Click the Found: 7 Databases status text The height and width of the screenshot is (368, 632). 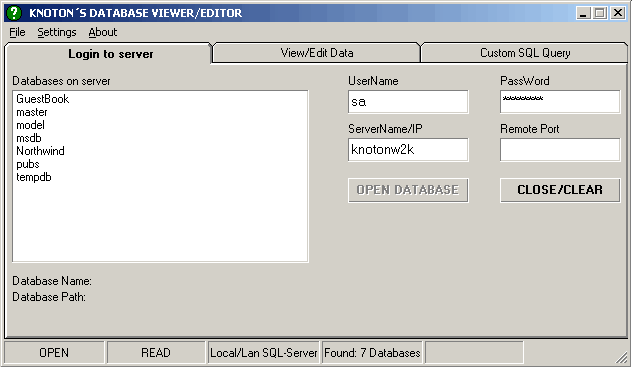pos(372,353)
